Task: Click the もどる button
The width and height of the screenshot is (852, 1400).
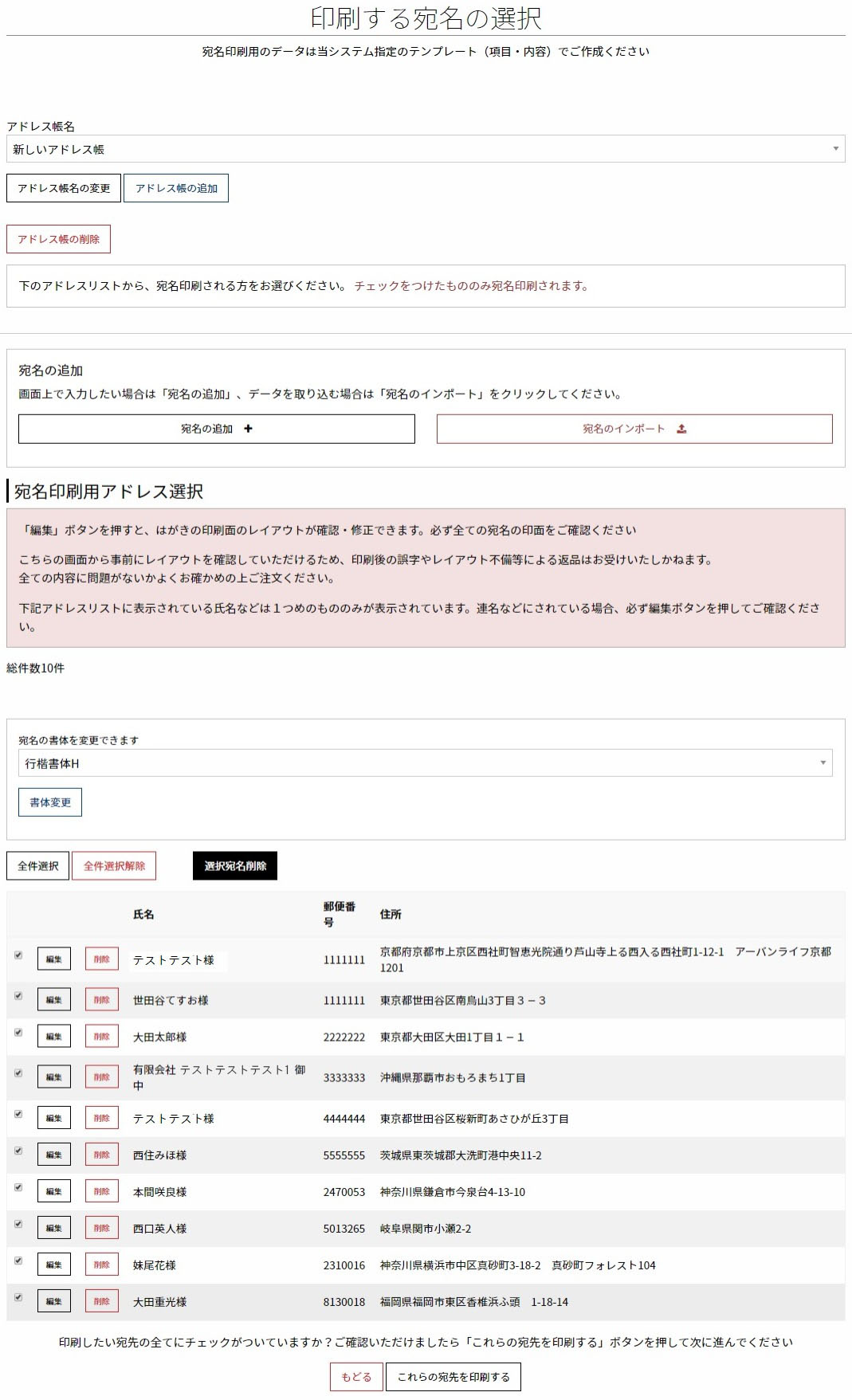Action: pyautogui.click(x=356, y=1377)
